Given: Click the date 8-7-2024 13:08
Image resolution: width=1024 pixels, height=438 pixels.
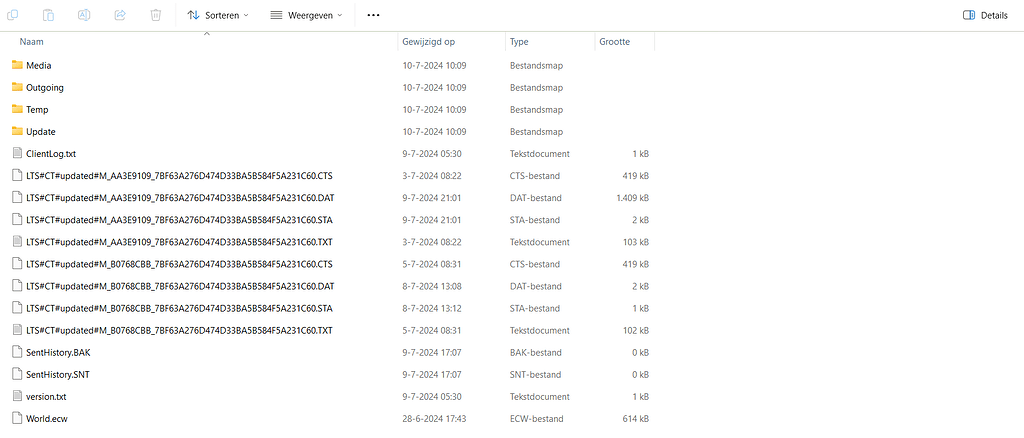Looking at the screenshot, I should [434, 286].
